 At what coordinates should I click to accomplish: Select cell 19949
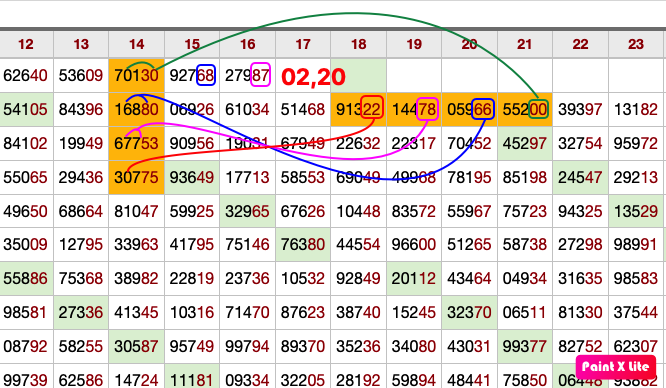(81, 144)
